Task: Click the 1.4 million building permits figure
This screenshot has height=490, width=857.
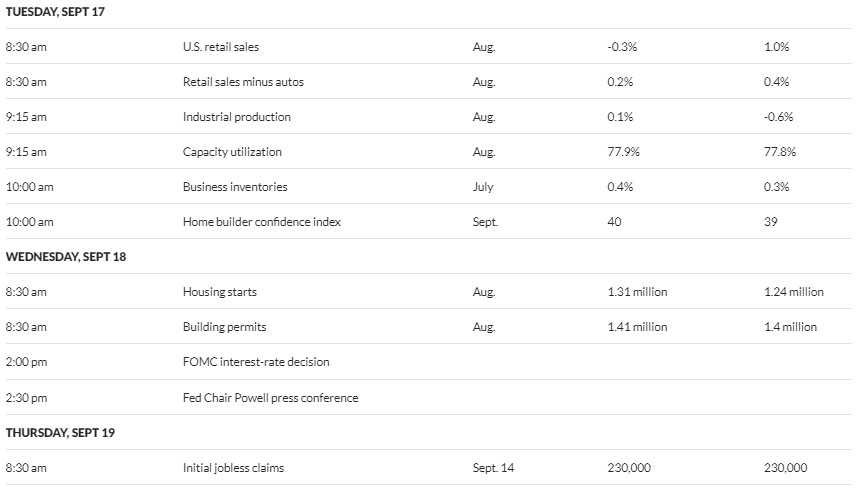Action: 790,327
